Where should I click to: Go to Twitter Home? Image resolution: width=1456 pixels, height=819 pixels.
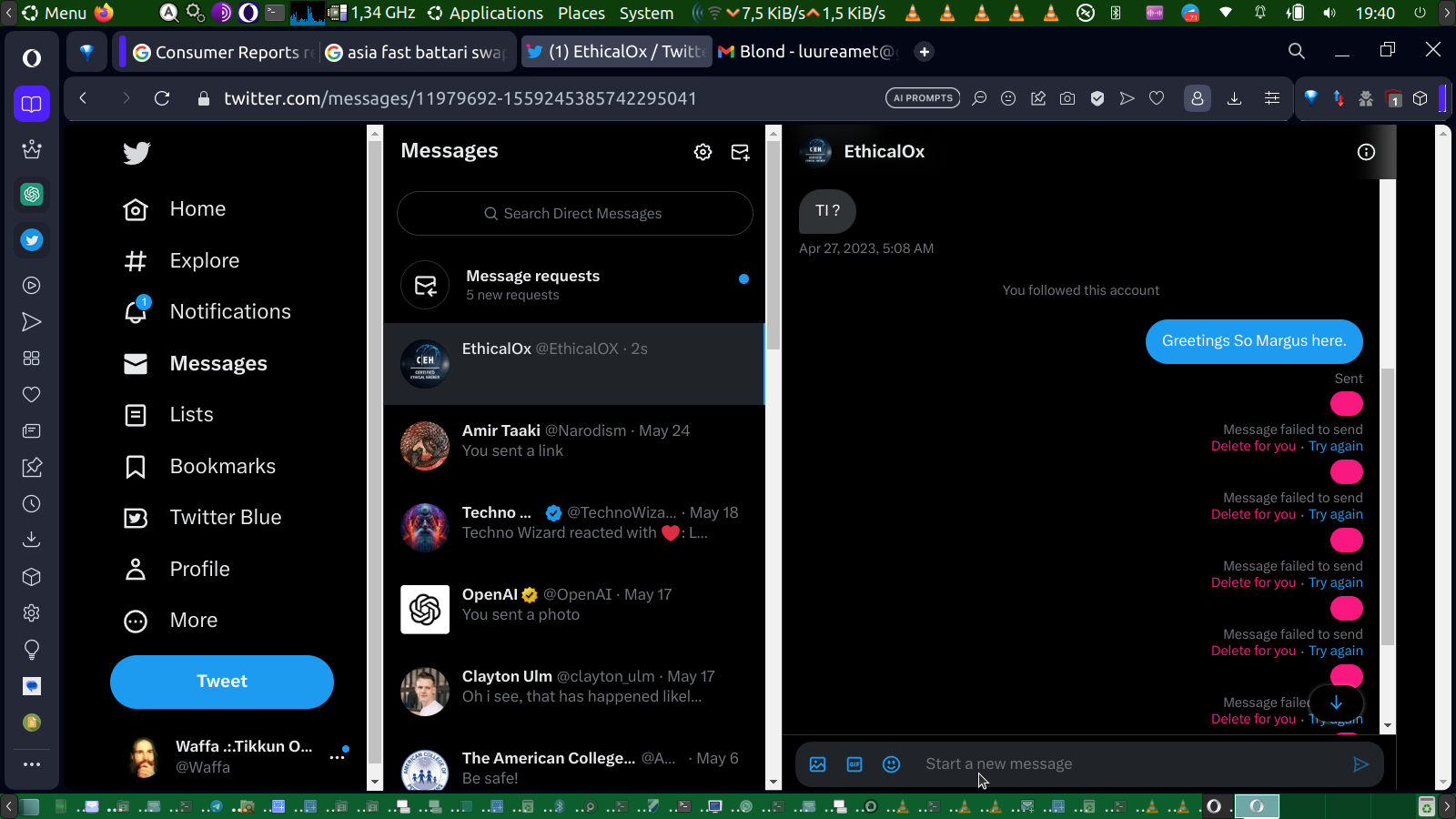tap(175, 209)
